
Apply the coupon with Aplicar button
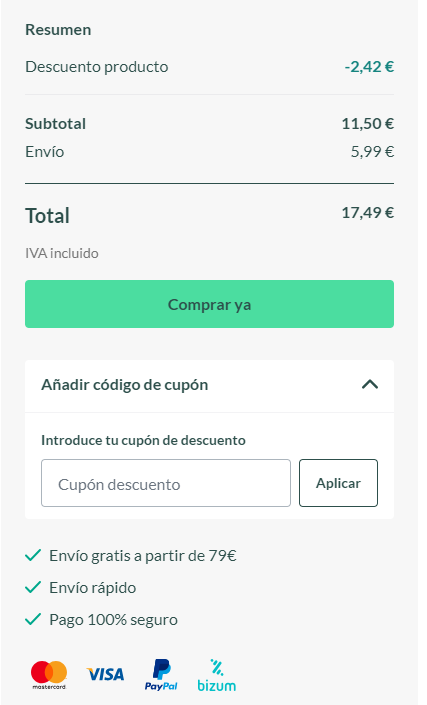tap(338, 483)
